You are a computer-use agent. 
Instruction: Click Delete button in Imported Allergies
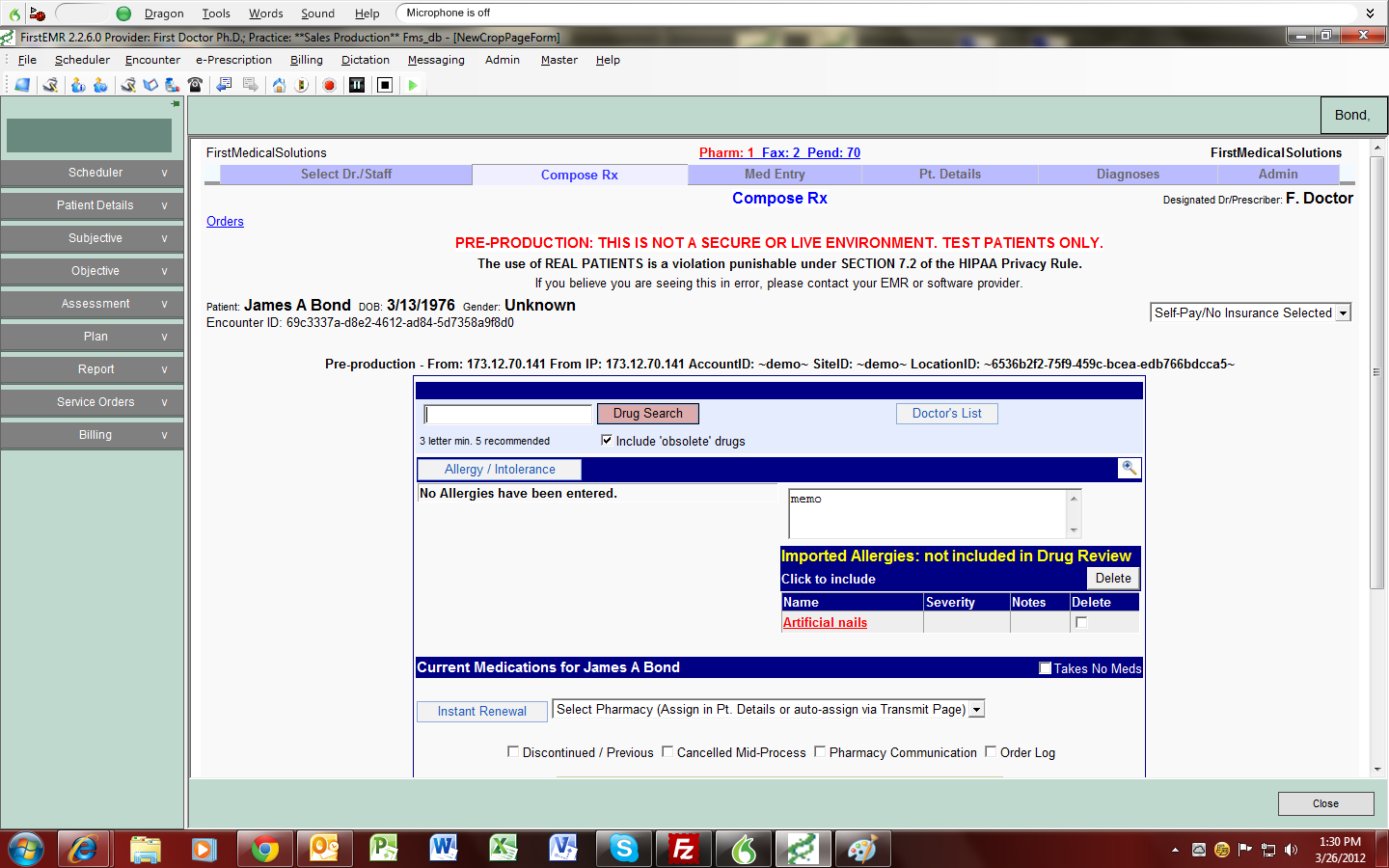[1113, 578]
